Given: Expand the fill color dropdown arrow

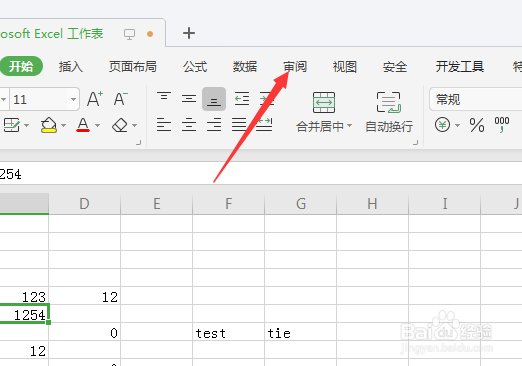Looking at the screenshot, I should (x=63, y=125).
